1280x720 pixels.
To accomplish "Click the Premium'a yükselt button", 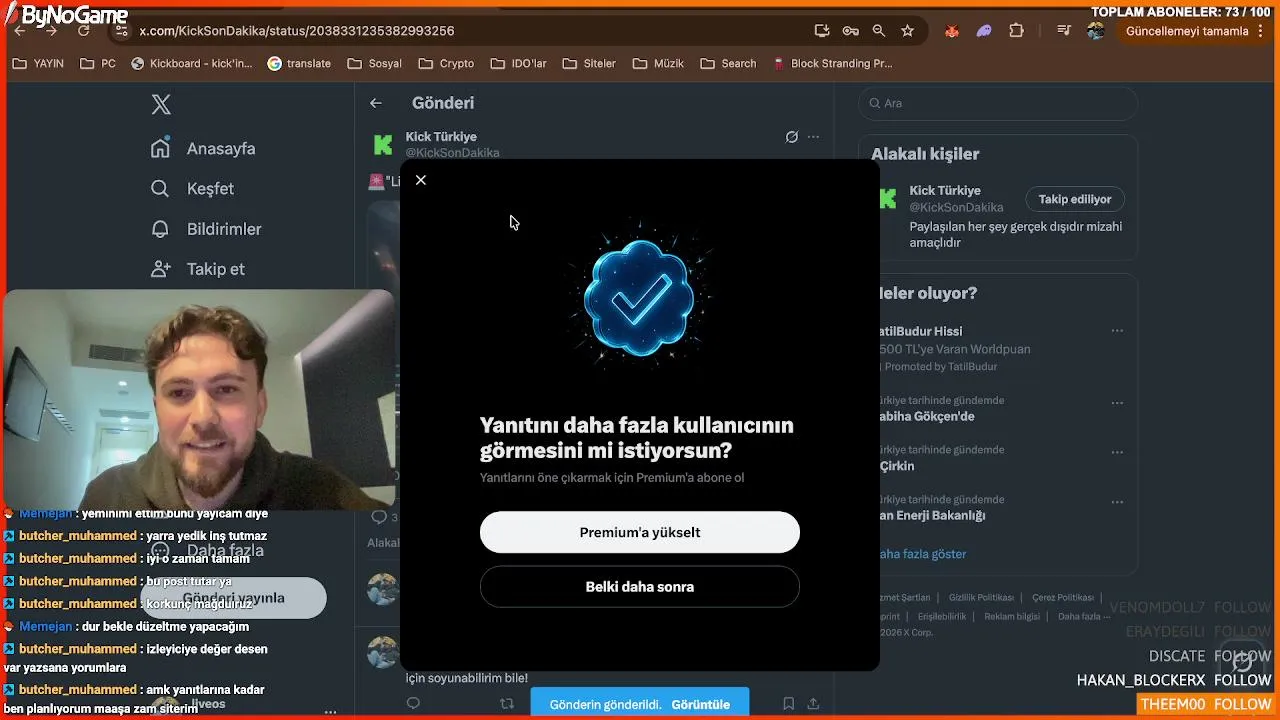I will [x=640, y=532].
